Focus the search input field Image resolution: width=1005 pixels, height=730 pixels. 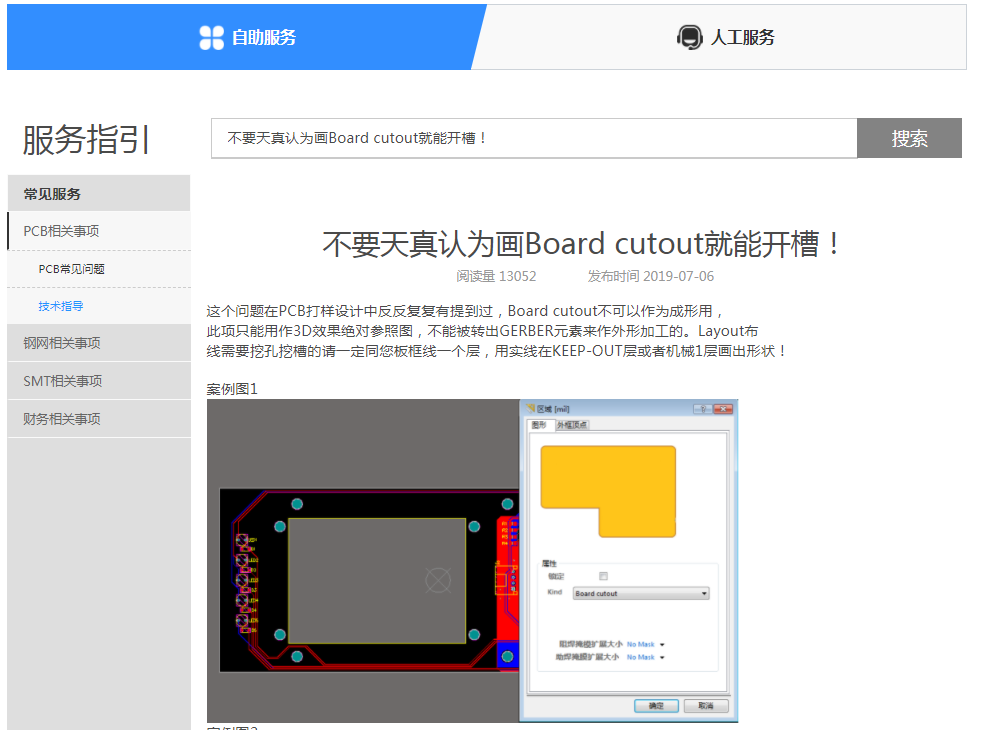click(x=534, y=138)
